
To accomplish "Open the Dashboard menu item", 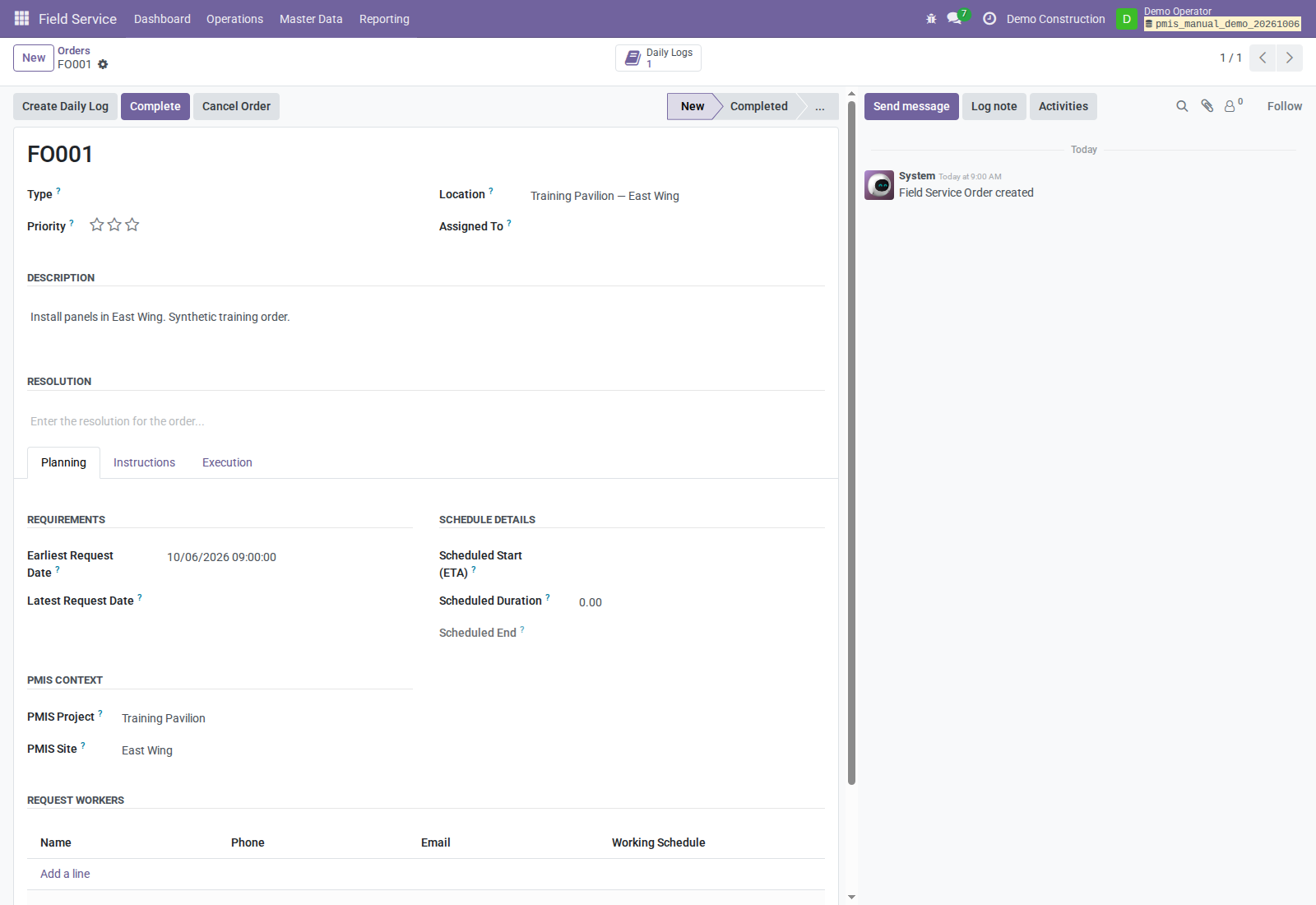I will [x=162, y=19].
